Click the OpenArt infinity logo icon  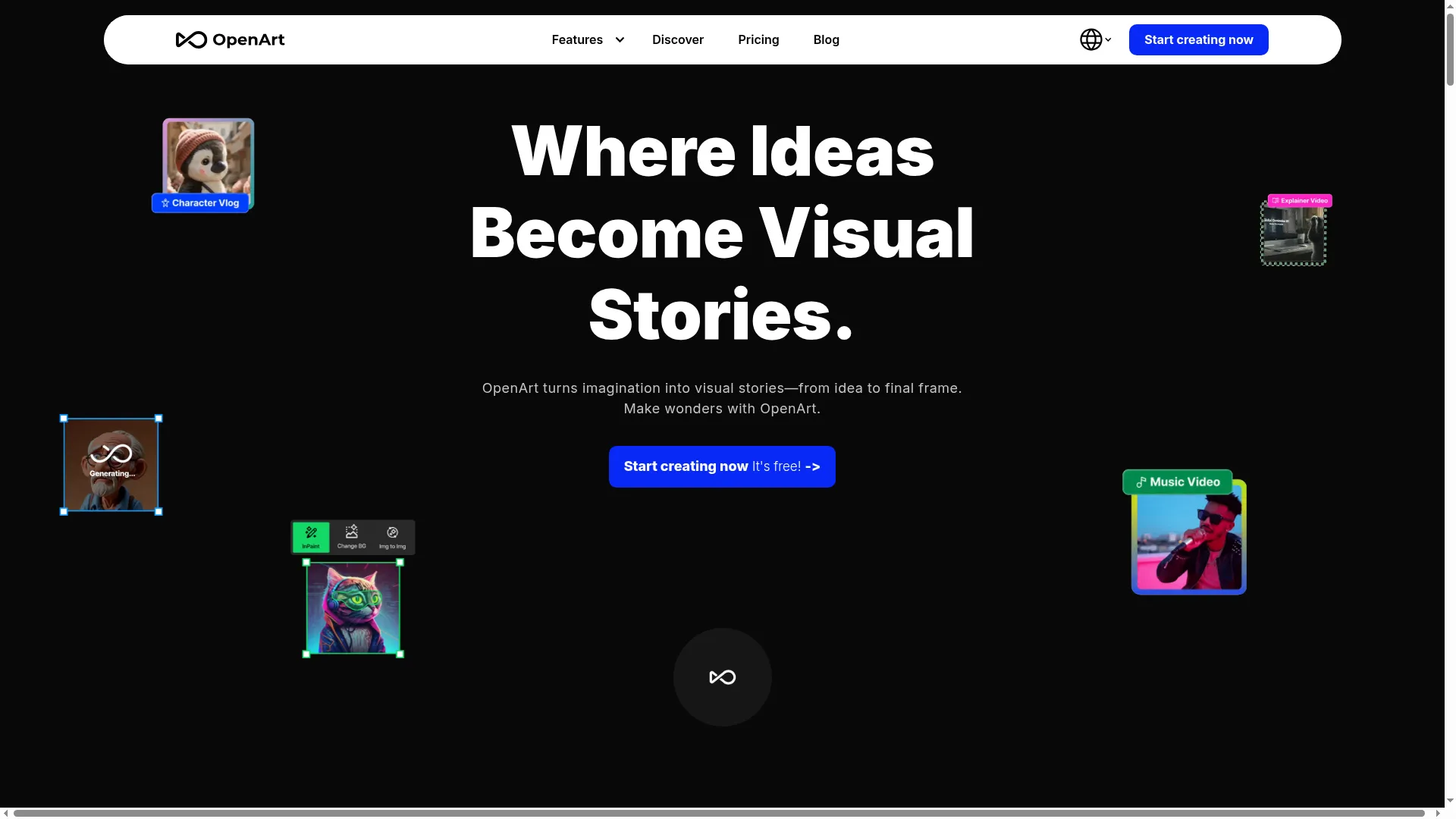coord(191,39)
